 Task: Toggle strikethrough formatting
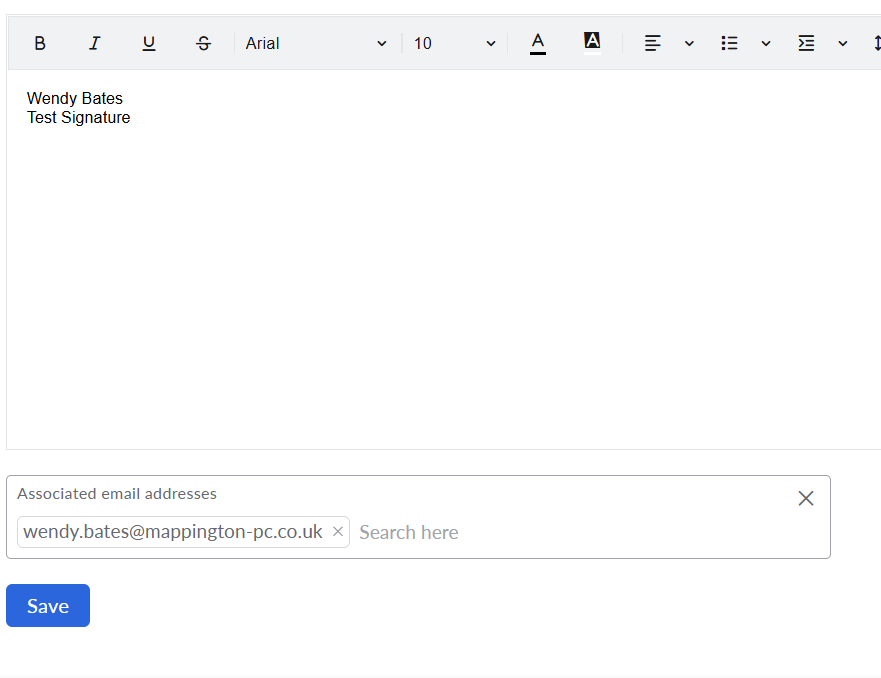tap(203, 43)
